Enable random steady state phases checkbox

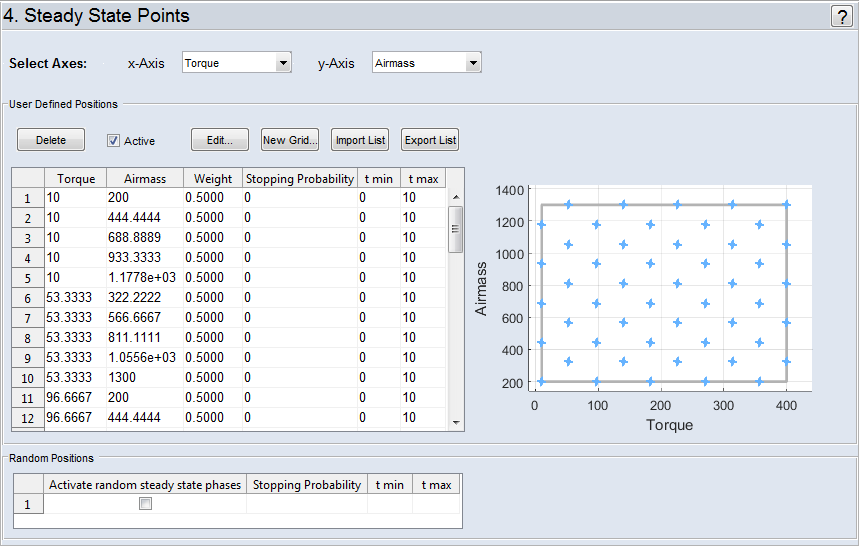coord(145,505)
